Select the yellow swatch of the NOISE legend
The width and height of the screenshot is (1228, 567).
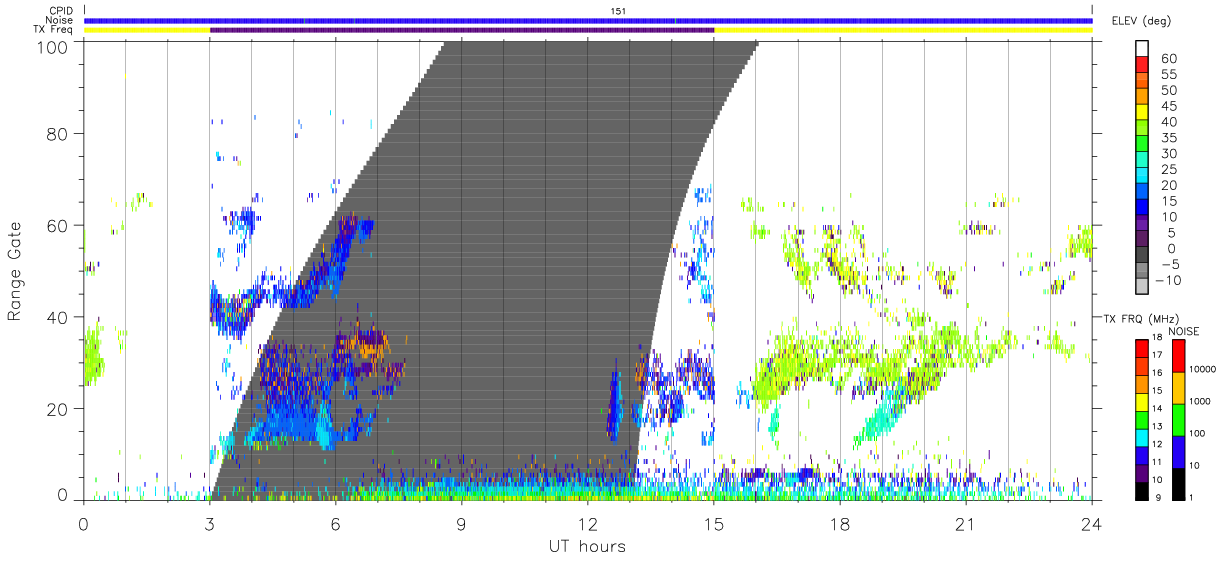1178,387
